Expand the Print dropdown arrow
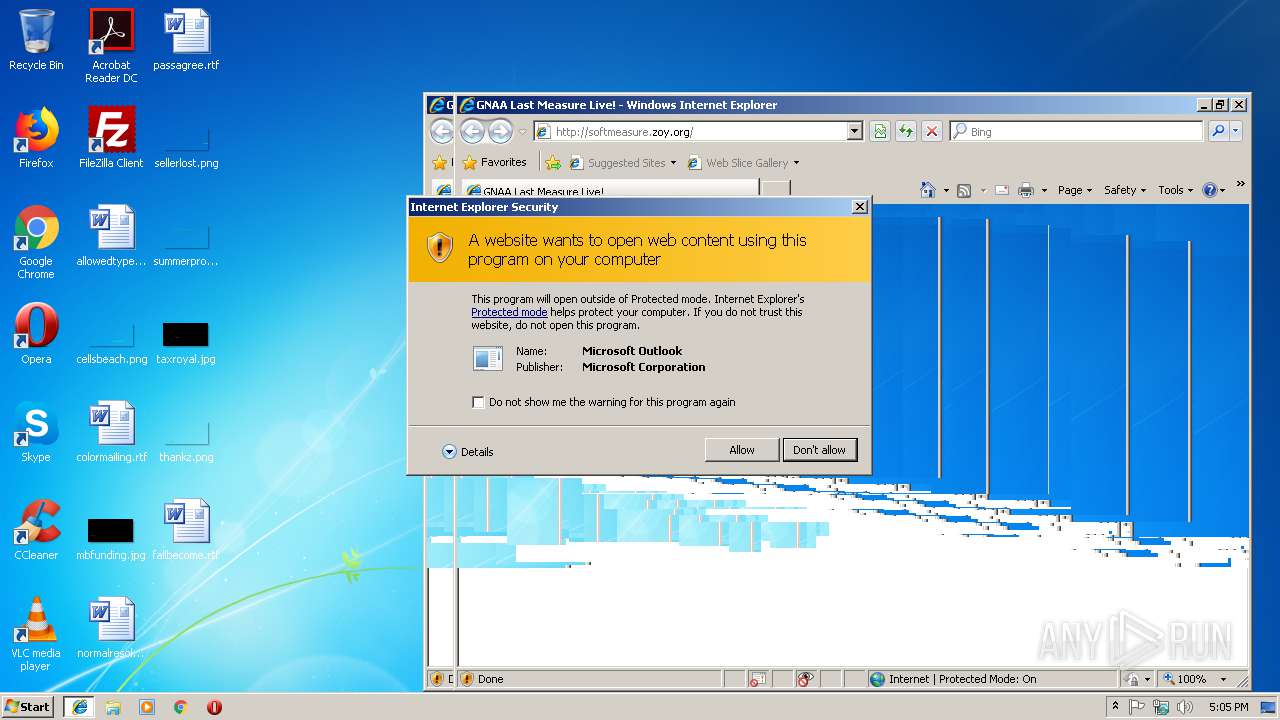Viewport: 1280px width, 720px height. click(x=1044, y=190)
